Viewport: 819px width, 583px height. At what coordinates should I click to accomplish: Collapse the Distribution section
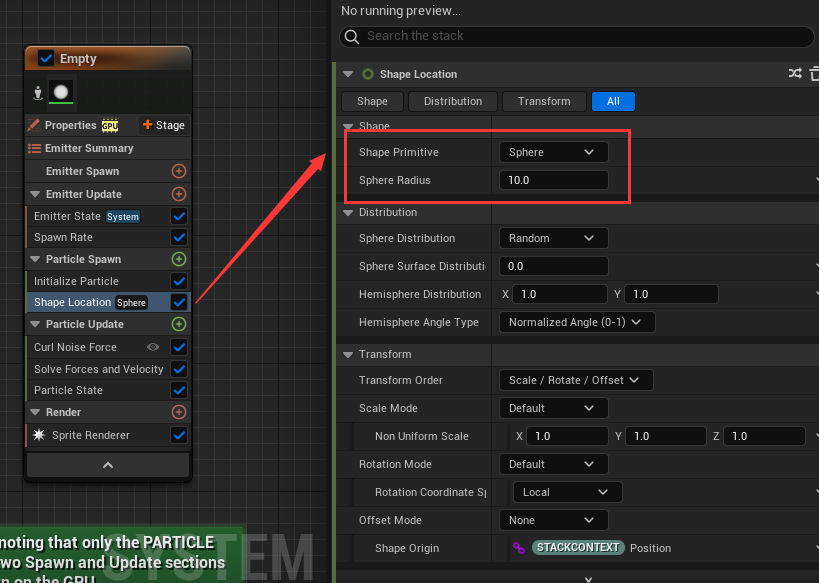(x=348, y=212)
